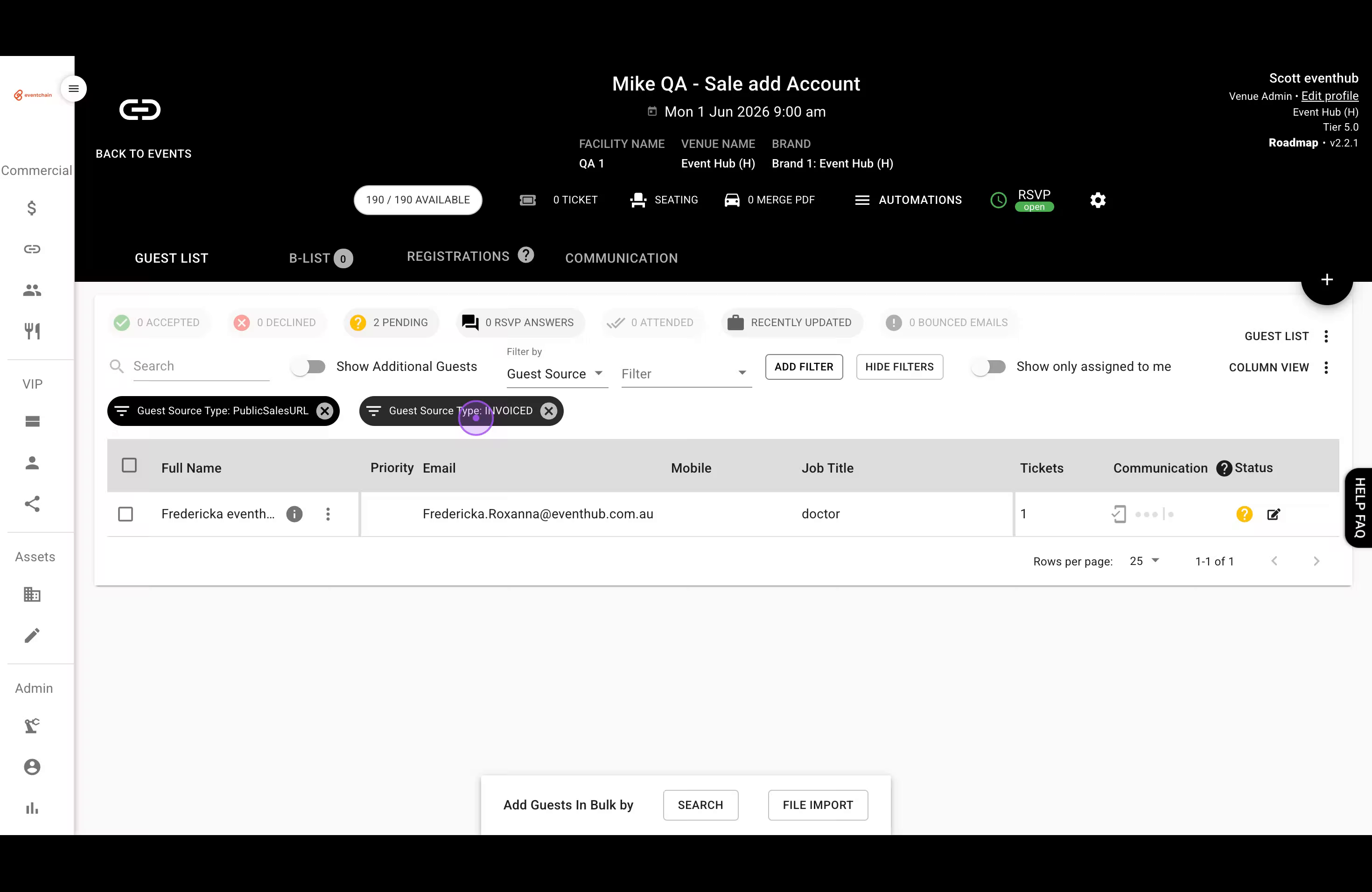Open the Edit profile link
This screenshot has width=1372, height=892.
(x=1330, y=96)
